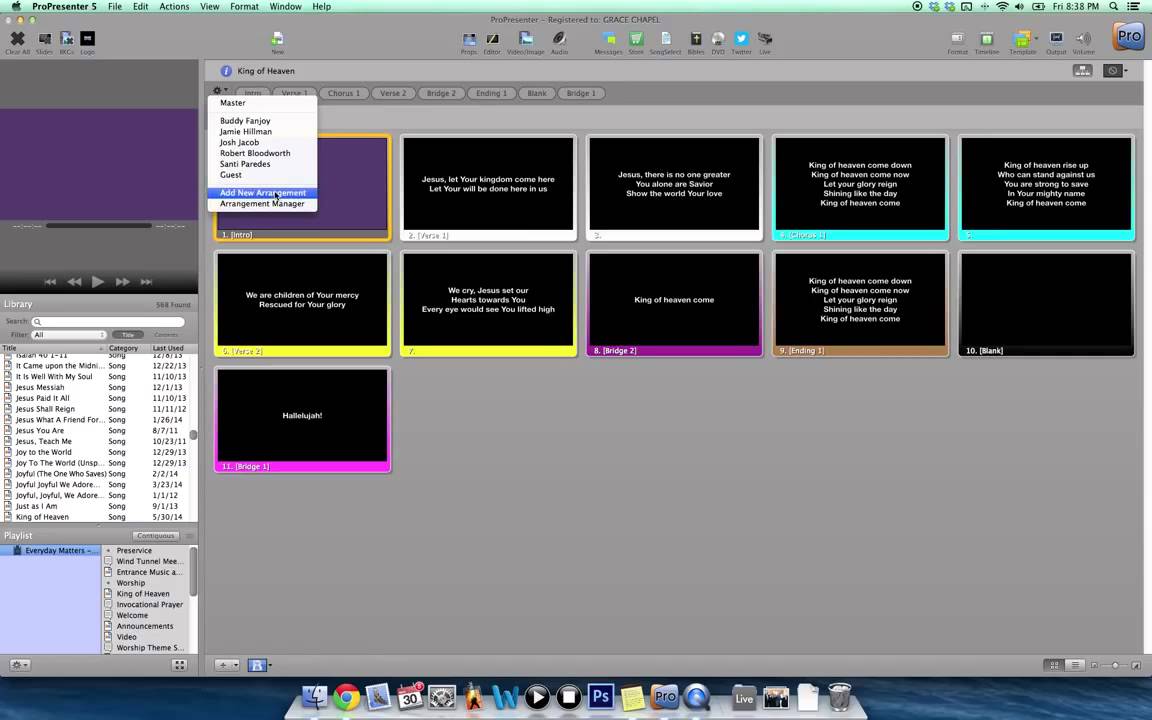Viewport: 1152px width, 720px height.
Task: Click the Live toolbar icon
Action: coord(765,42)
